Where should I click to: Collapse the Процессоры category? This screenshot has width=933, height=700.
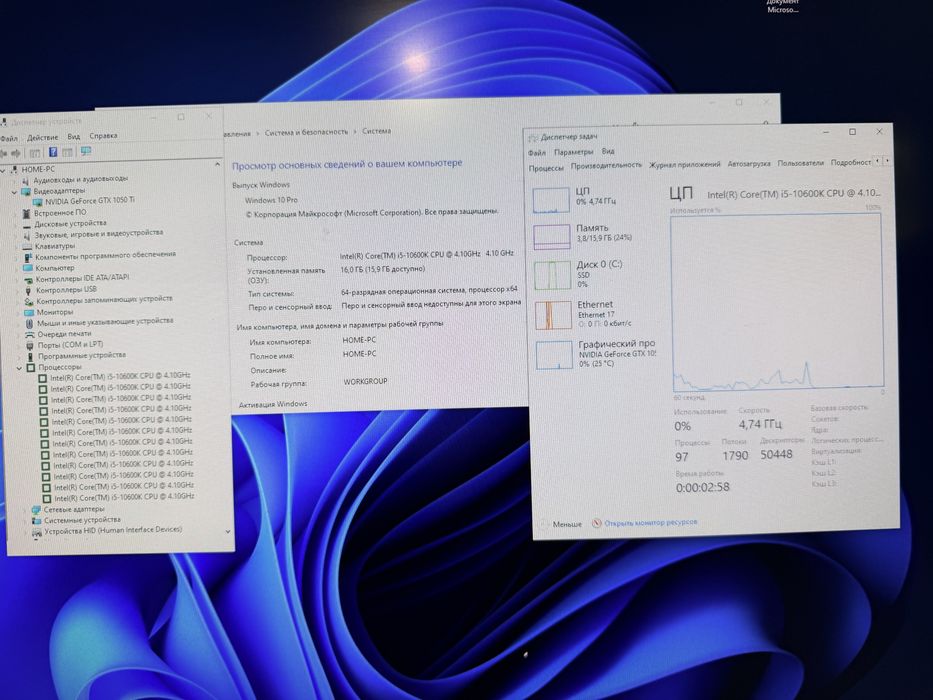pyautogui.click(x=20, y=368)
